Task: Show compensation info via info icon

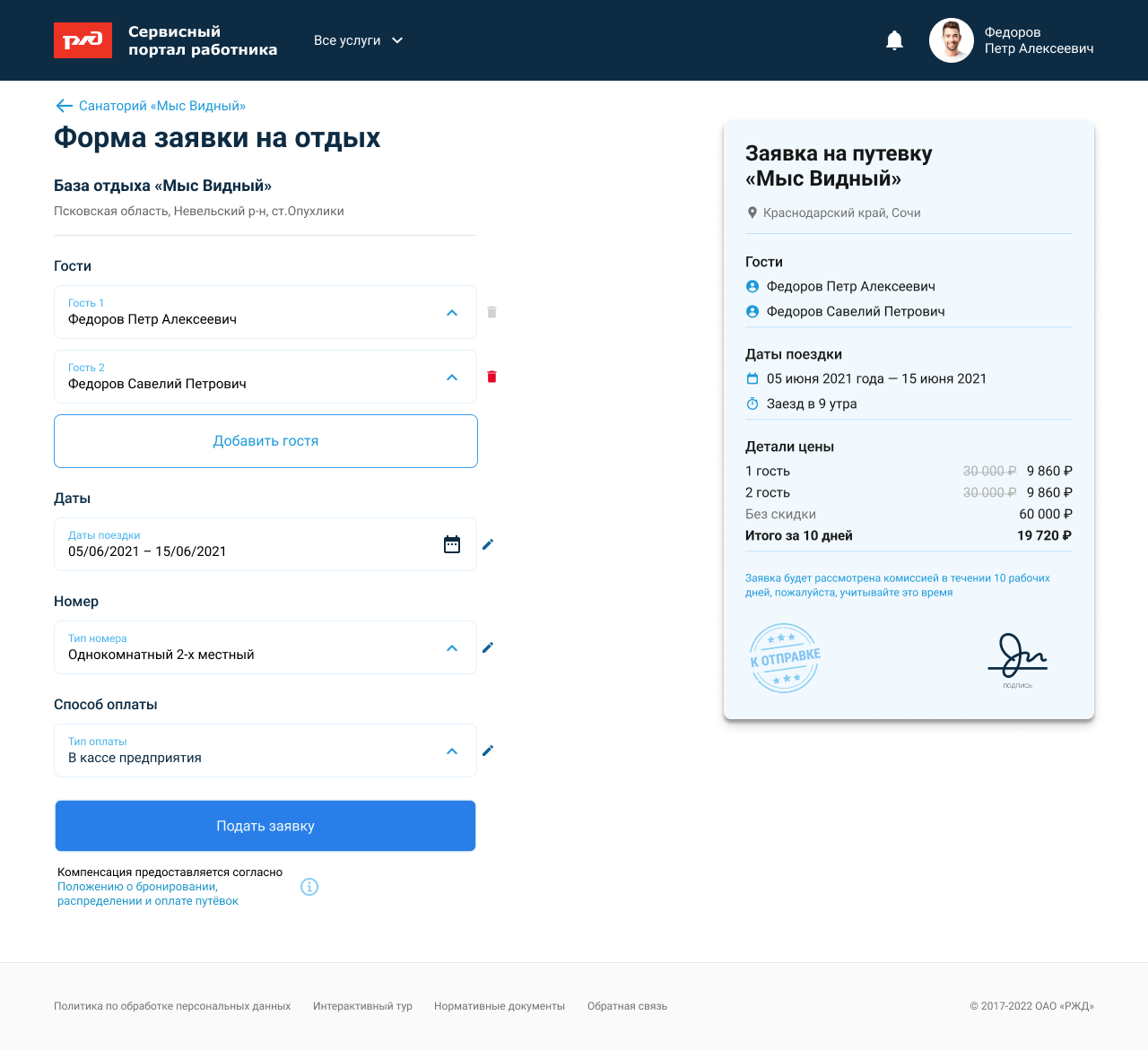Action: point(309,887)
